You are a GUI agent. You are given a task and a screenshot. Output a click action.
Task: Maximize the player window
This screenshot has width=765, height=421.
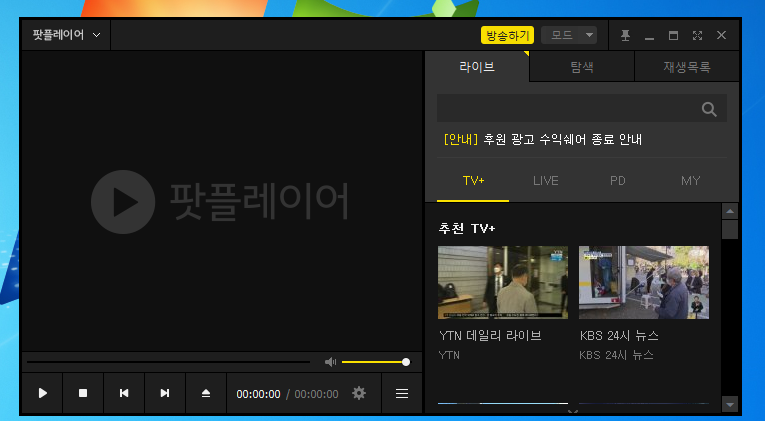coord(673,35)
